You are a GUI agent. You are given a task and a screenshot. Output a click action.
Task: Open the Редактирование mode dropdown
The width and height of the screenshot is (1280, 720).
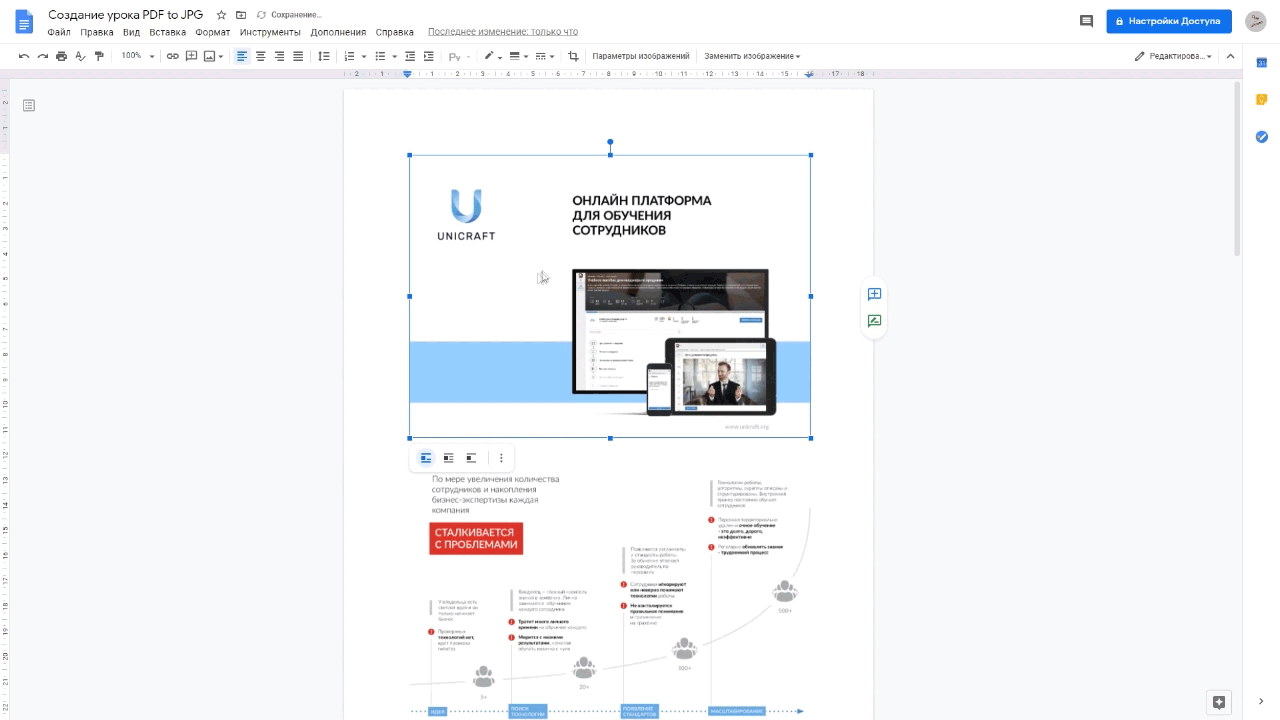click(x=1174, y=56)
